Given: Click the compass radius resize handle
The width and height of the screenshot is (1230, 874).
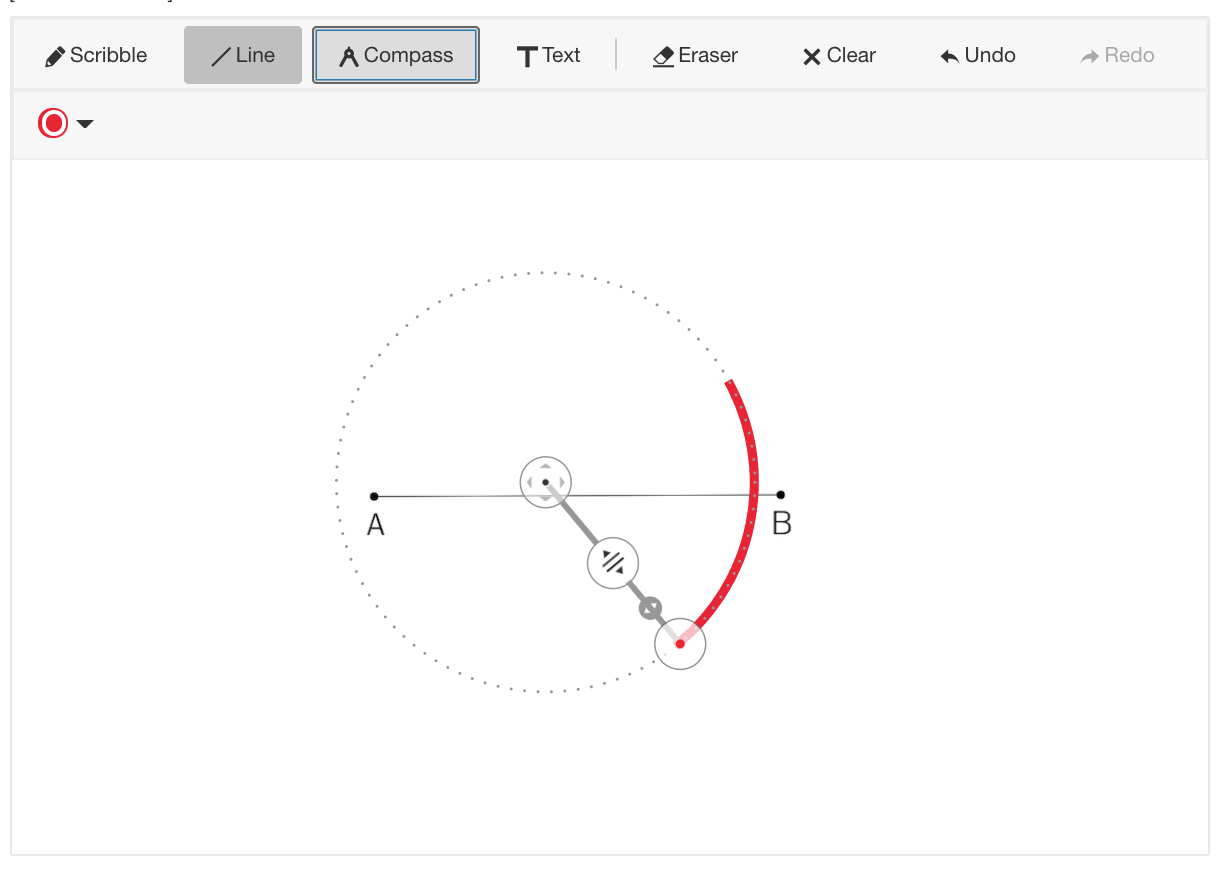Looking at the screenshot, I should point(613,562).
